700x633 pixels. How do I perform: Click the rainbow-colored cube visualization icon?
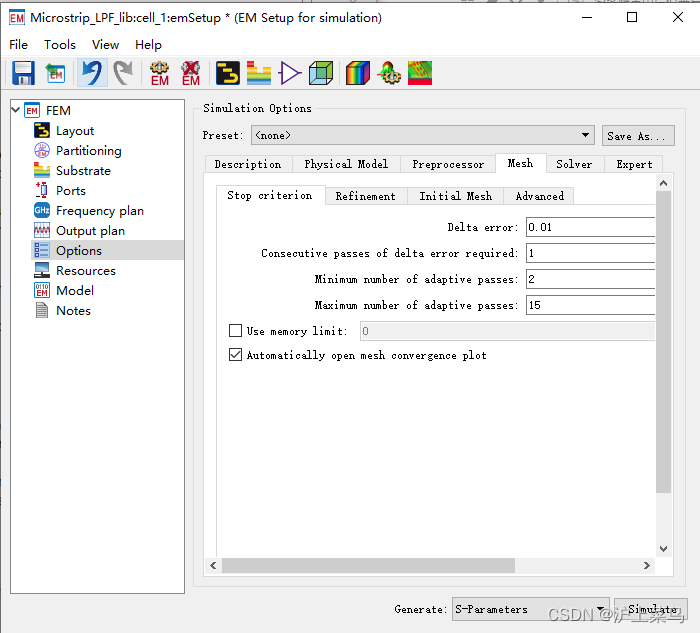[358, 73]
